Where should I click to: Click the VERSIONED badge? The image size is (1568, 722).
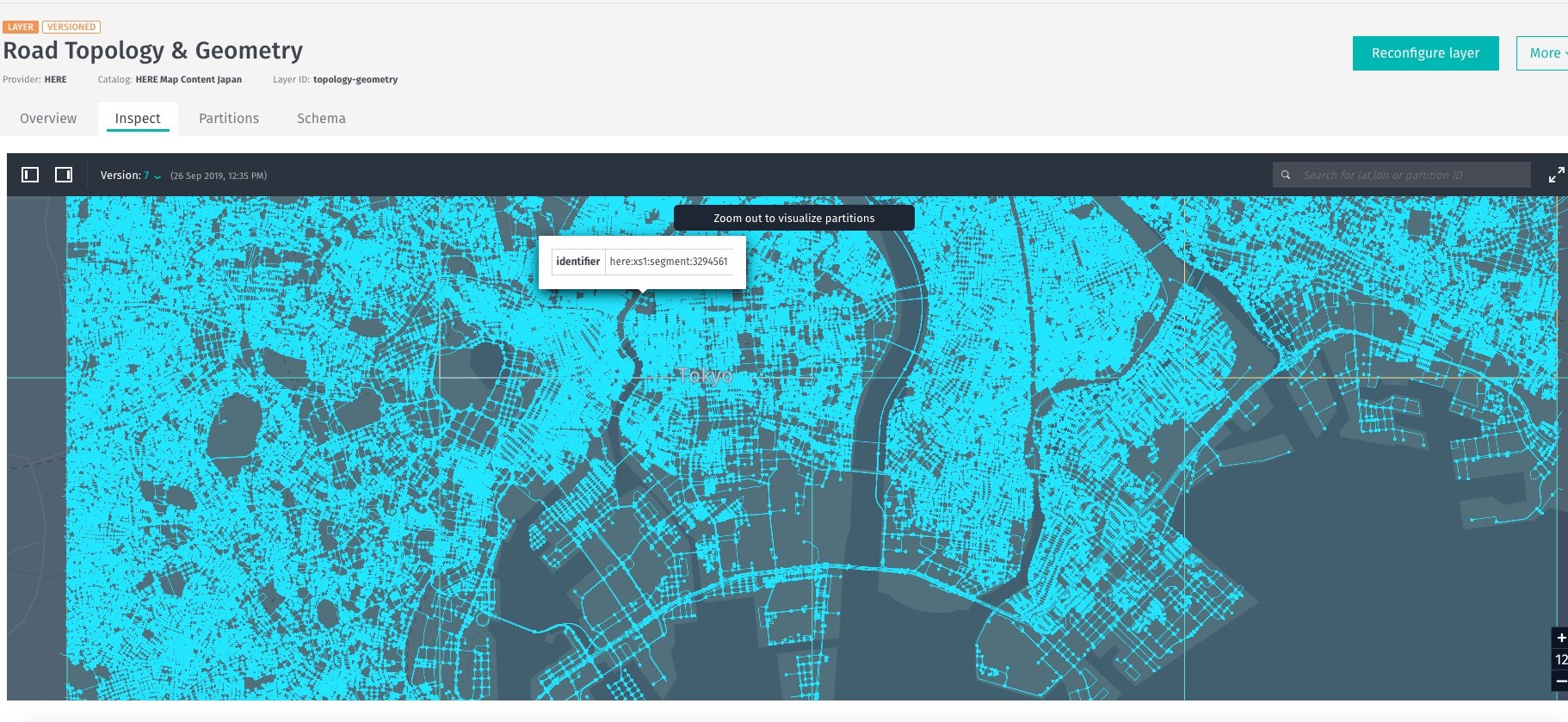tap(71, 28)
